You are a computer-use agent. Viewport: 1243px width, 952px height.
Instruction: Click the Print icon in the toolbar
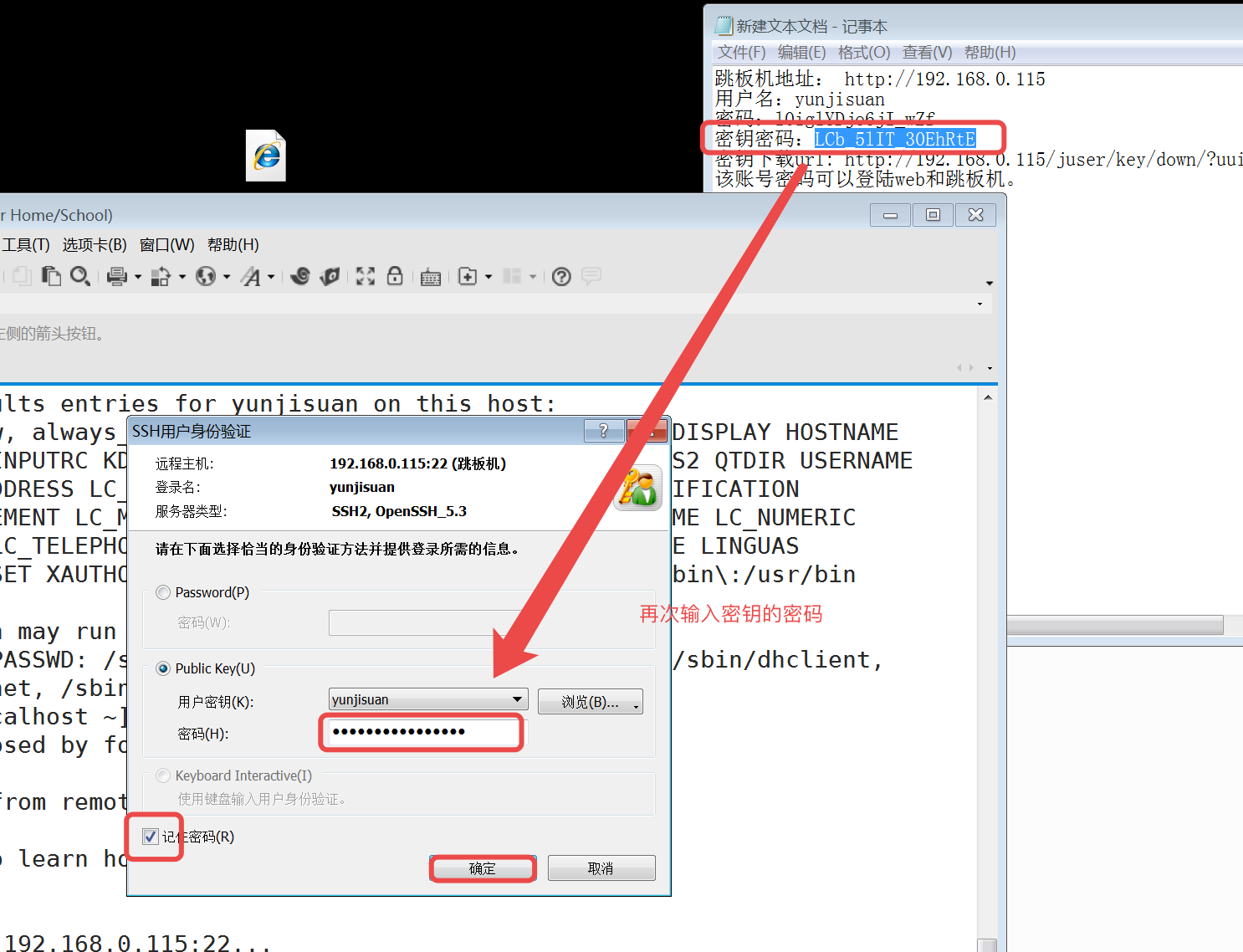(117, 276)
